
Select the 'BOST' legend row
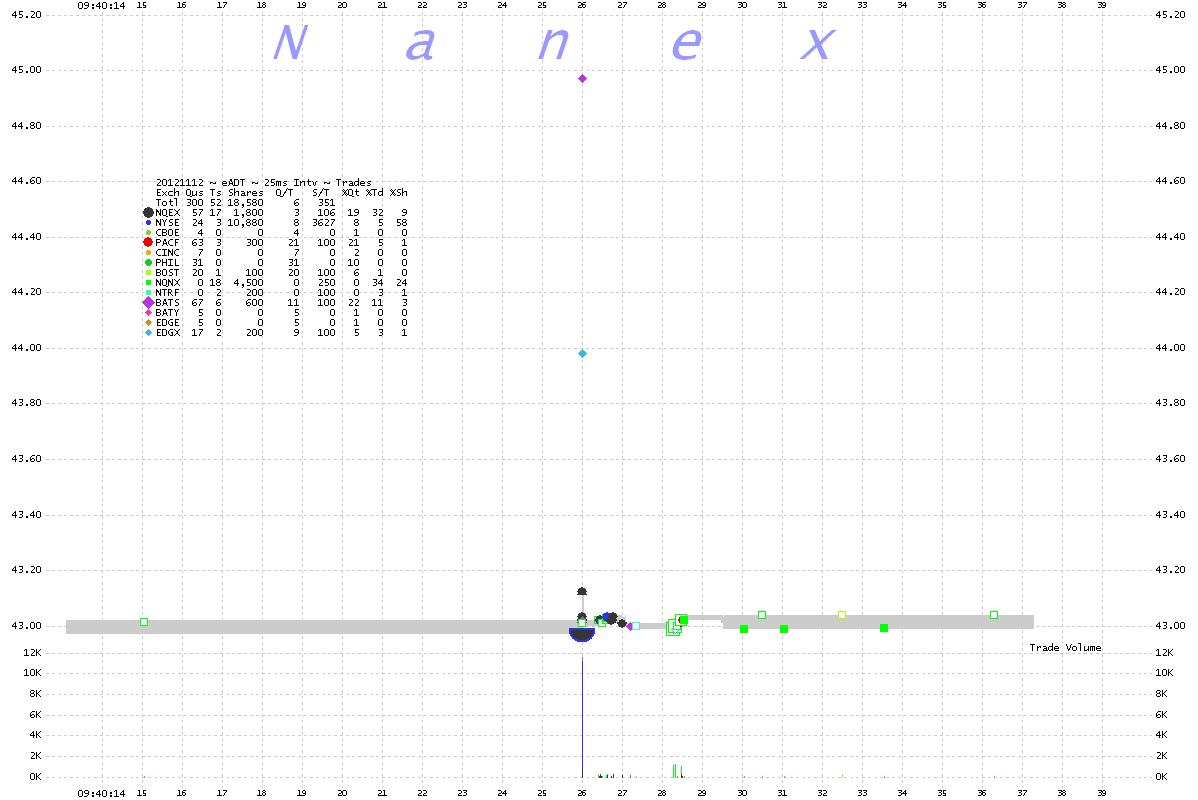point(276,273)
